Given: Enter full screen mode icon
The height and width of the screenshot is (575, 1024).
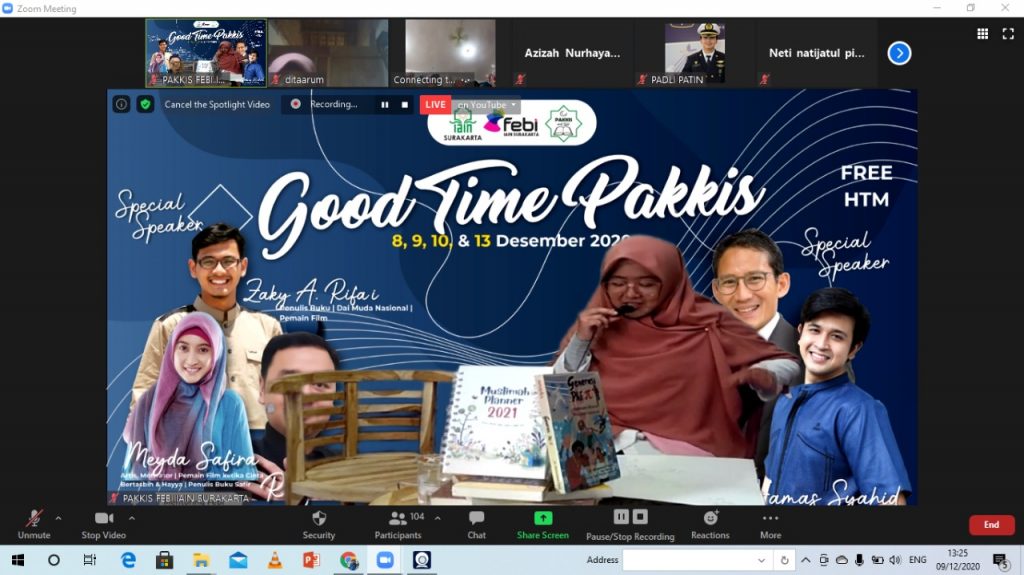Looking at the screenshot, I should [1008, 34].
